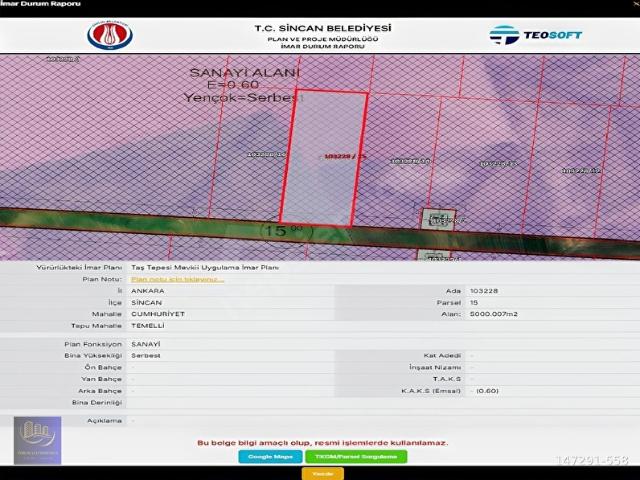Select the Taş Tepesi Mevkii Uygulama İmar Planı text

(205, 268)
